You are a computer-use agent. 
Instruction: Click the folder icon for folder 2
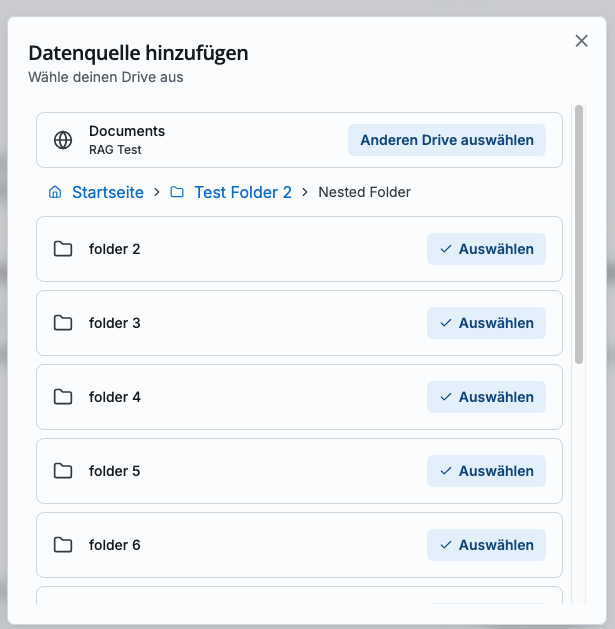pyautogui.click(x=63, y=249)
